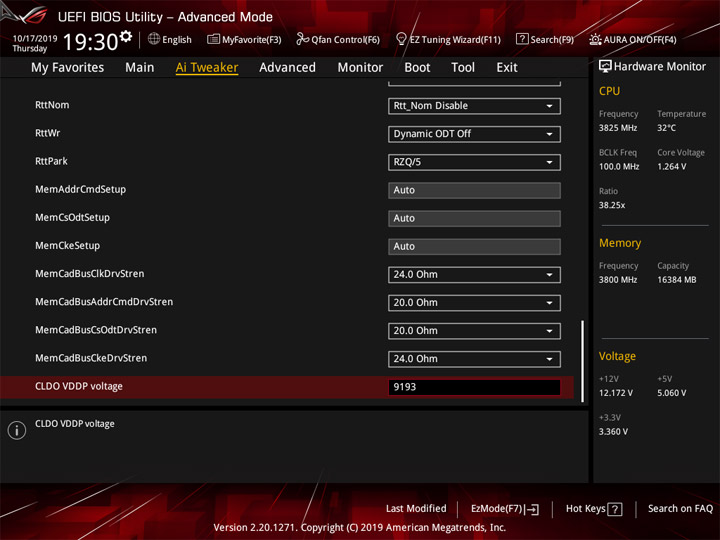Click Search on FAQ link
This screenshot has width=720, height=540.
(680, 509)
